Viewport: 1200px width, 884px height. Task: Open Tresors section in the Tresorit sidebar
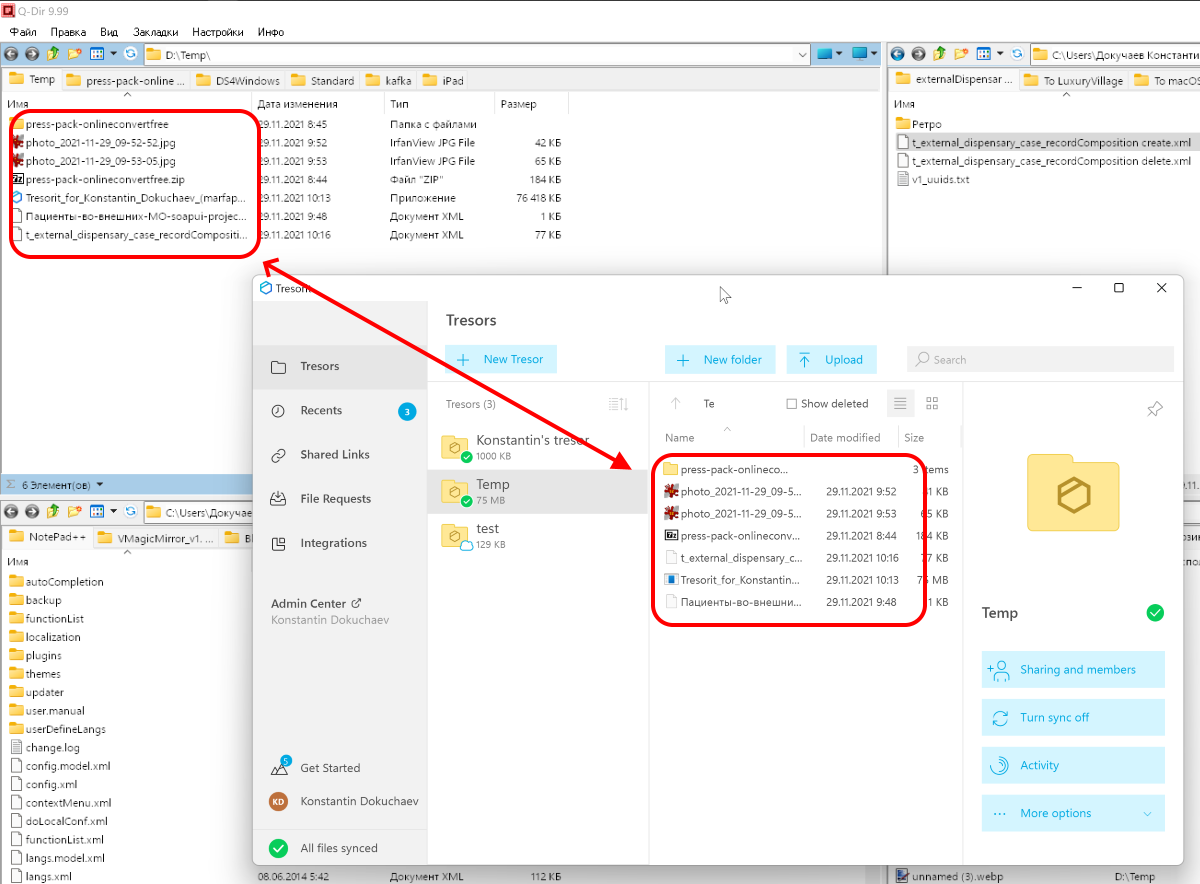(340, 366)
